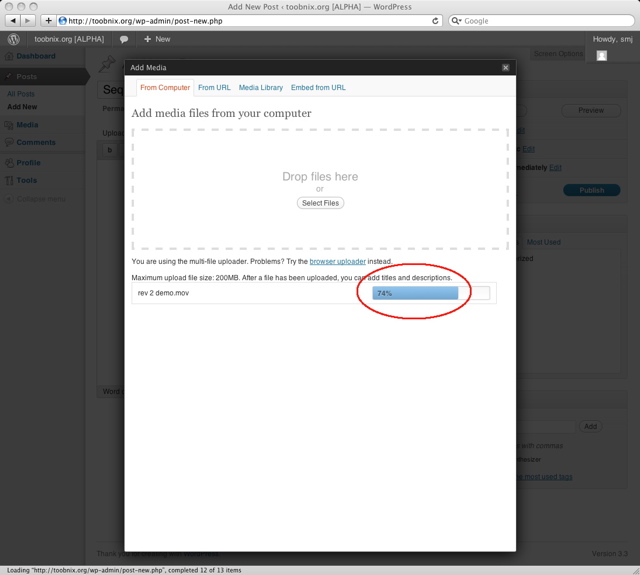Click the Edit link next to immediately
The height and width of the screenshot is (575, 640).
pos(556,168)
